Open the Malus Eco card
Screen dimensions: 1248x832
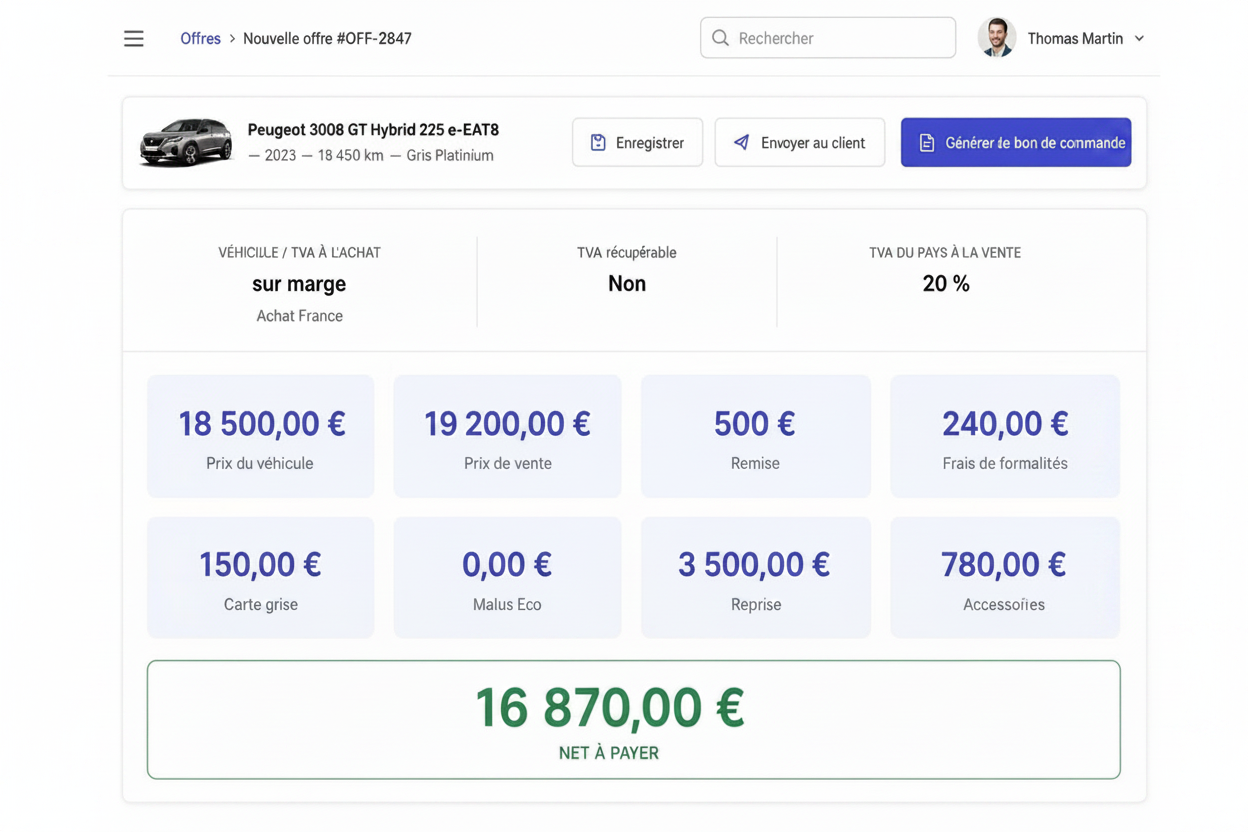click(507, 577)
